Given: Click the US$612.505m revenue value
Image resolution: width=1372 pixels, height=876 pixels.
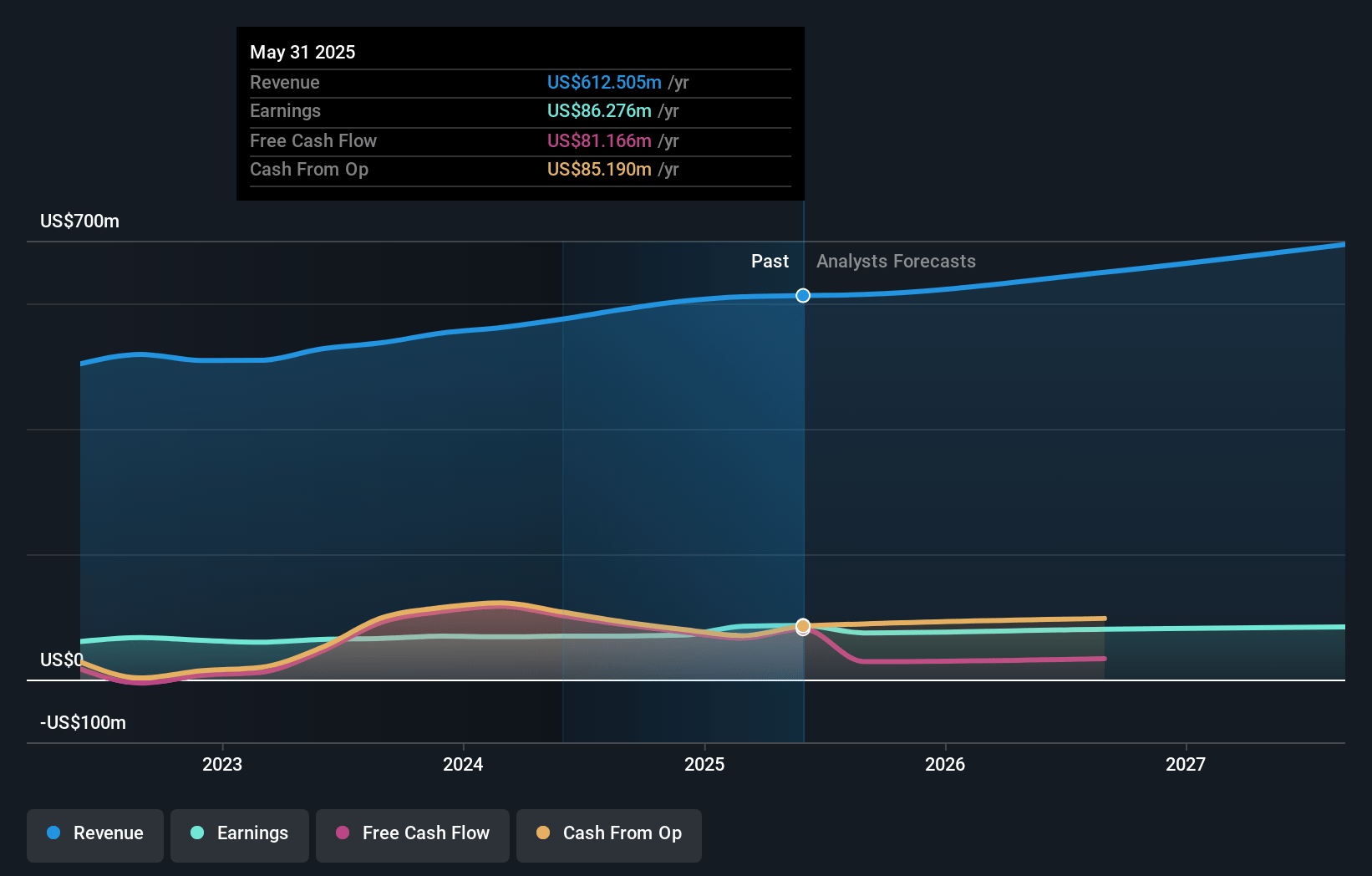Looking at the screenshot, I should pyautogui.click(x=604, y=83).
